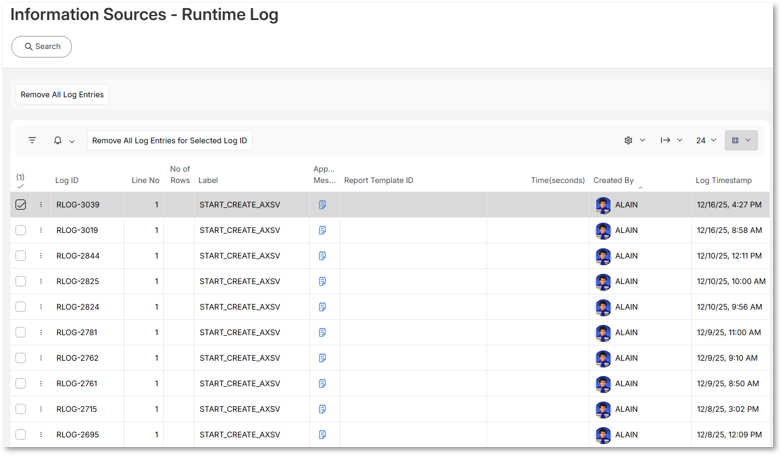Open row actions menu for RLOG-2825

point(41,281)
